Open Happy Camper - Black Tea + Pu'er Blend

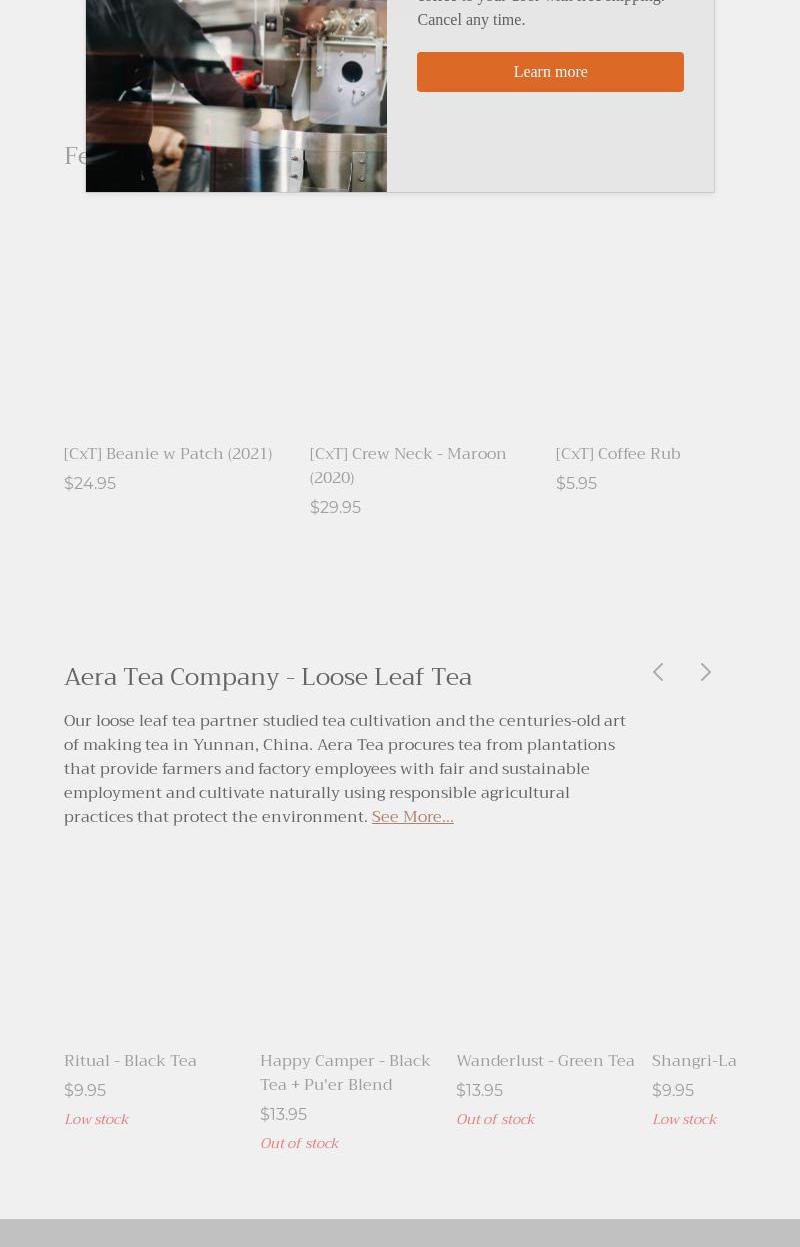tap(345, 1072)
